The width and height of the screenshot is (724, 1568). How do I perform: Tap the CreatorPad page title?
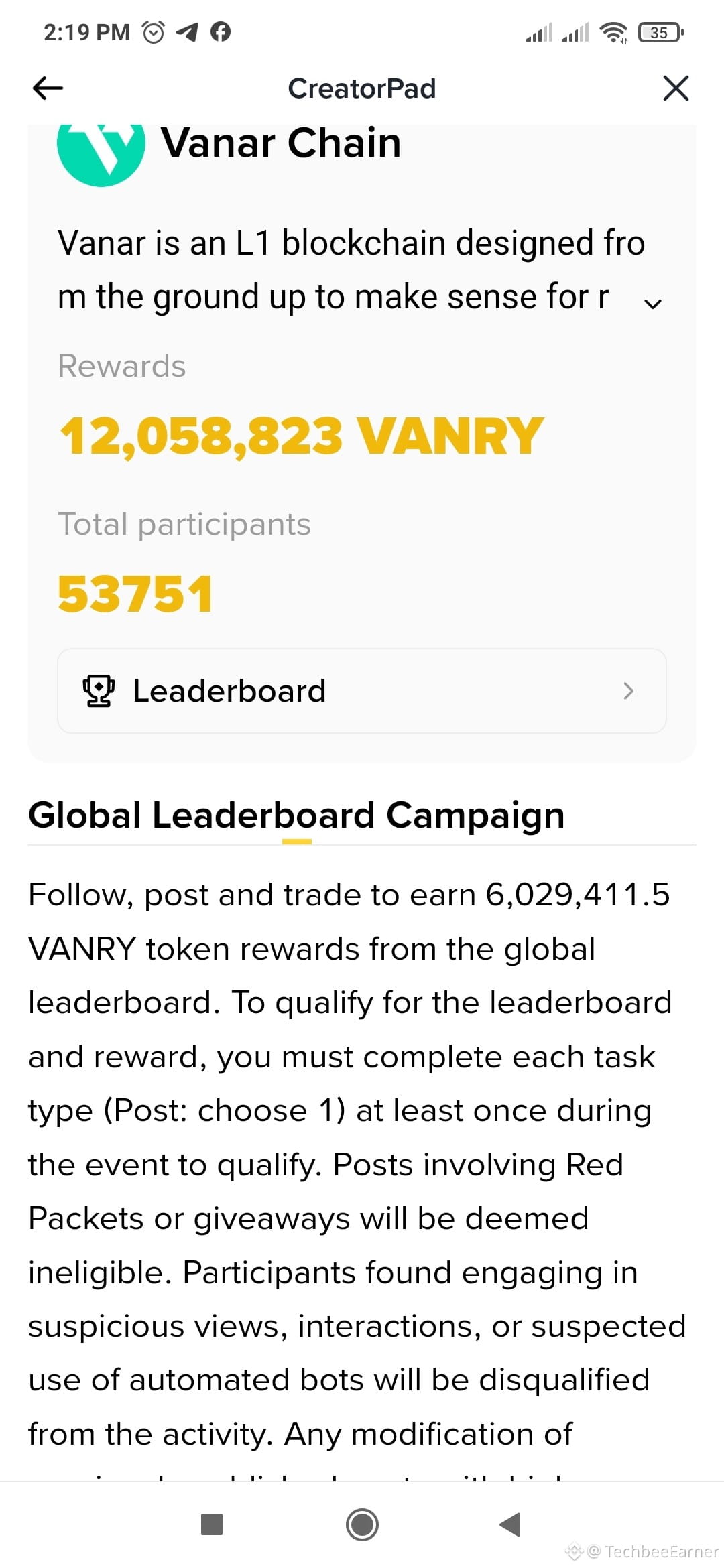pyautogui.click(x=362, y=88)
